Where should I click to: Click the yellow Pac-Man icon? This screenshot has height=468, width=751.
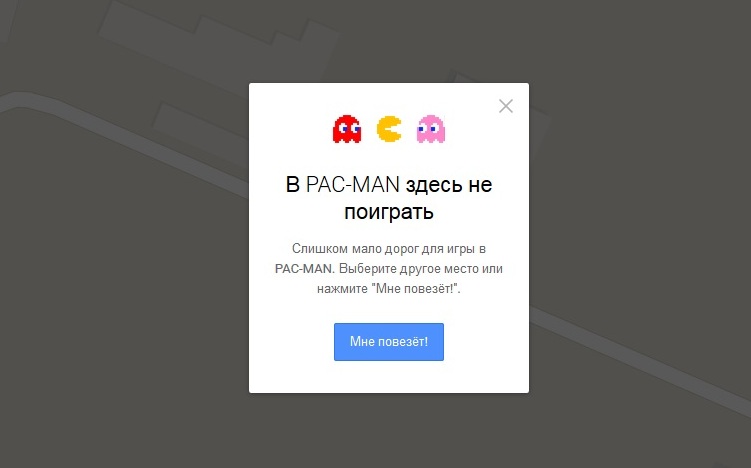click(x=389, y=129)
